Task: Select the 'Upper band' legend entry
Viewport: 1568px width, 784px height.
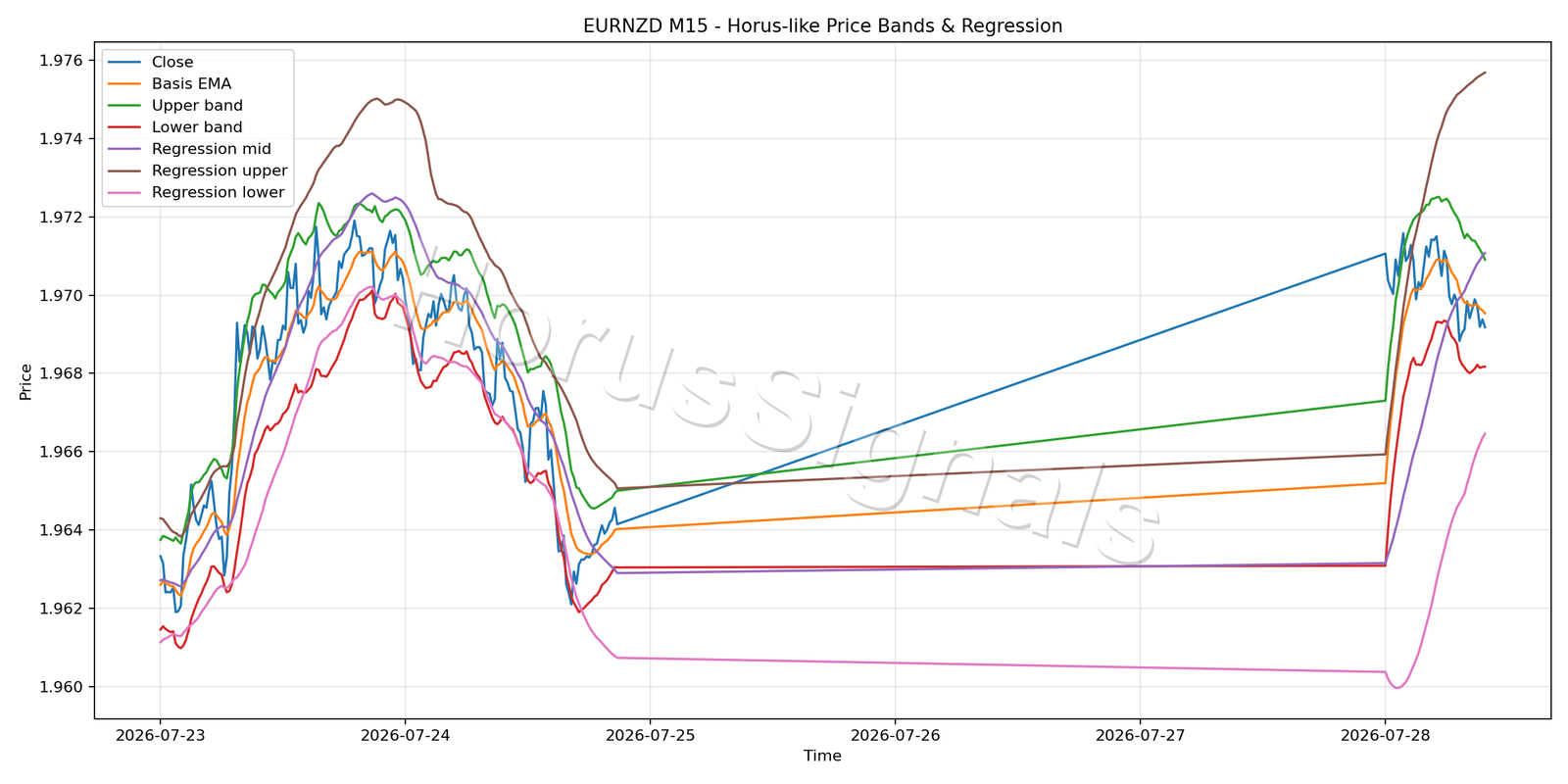Action: [x=175, y=106]
